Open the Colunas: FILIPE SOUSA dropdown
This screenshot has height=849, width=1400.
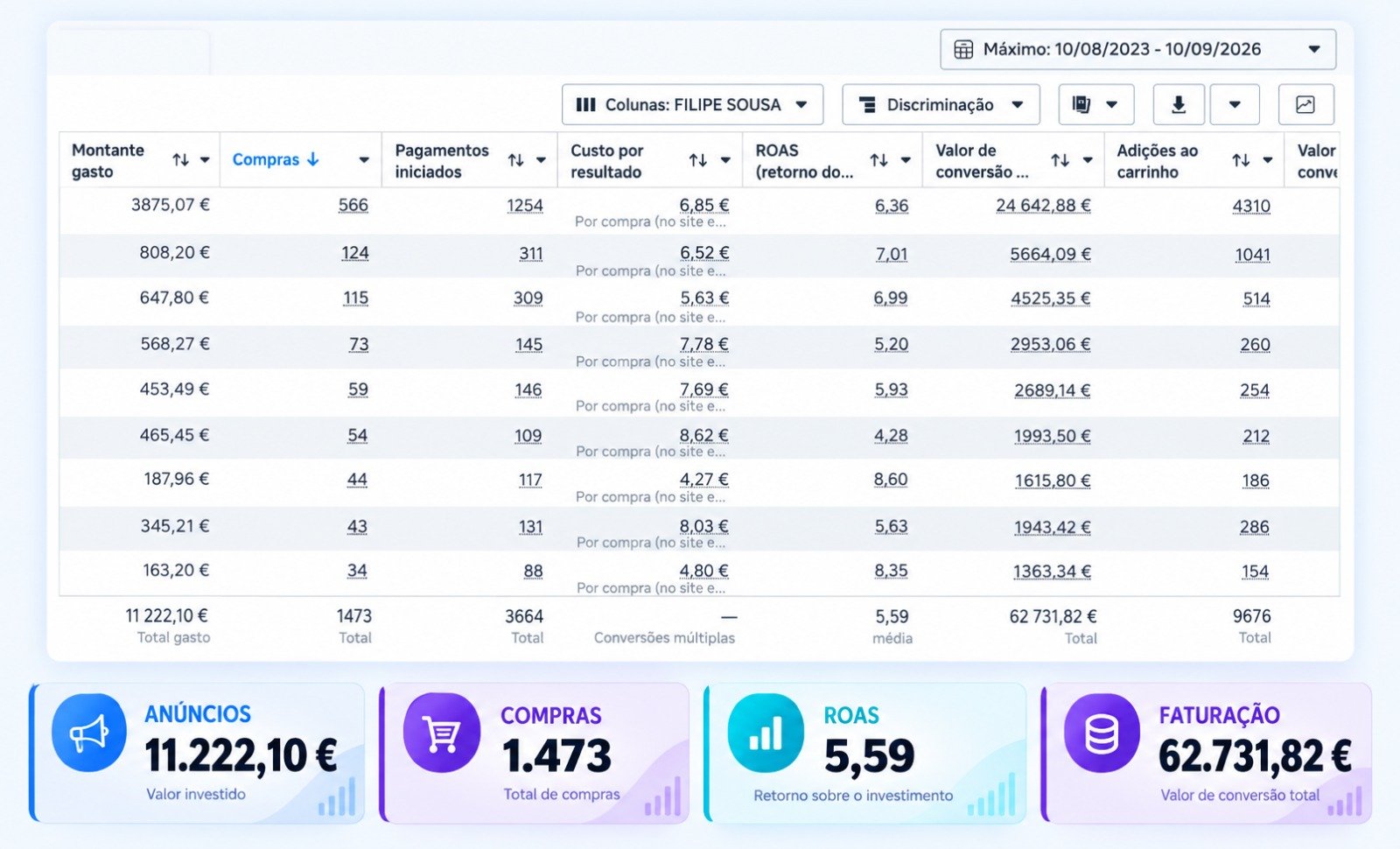pyautogui.click(x=692, y=104)
